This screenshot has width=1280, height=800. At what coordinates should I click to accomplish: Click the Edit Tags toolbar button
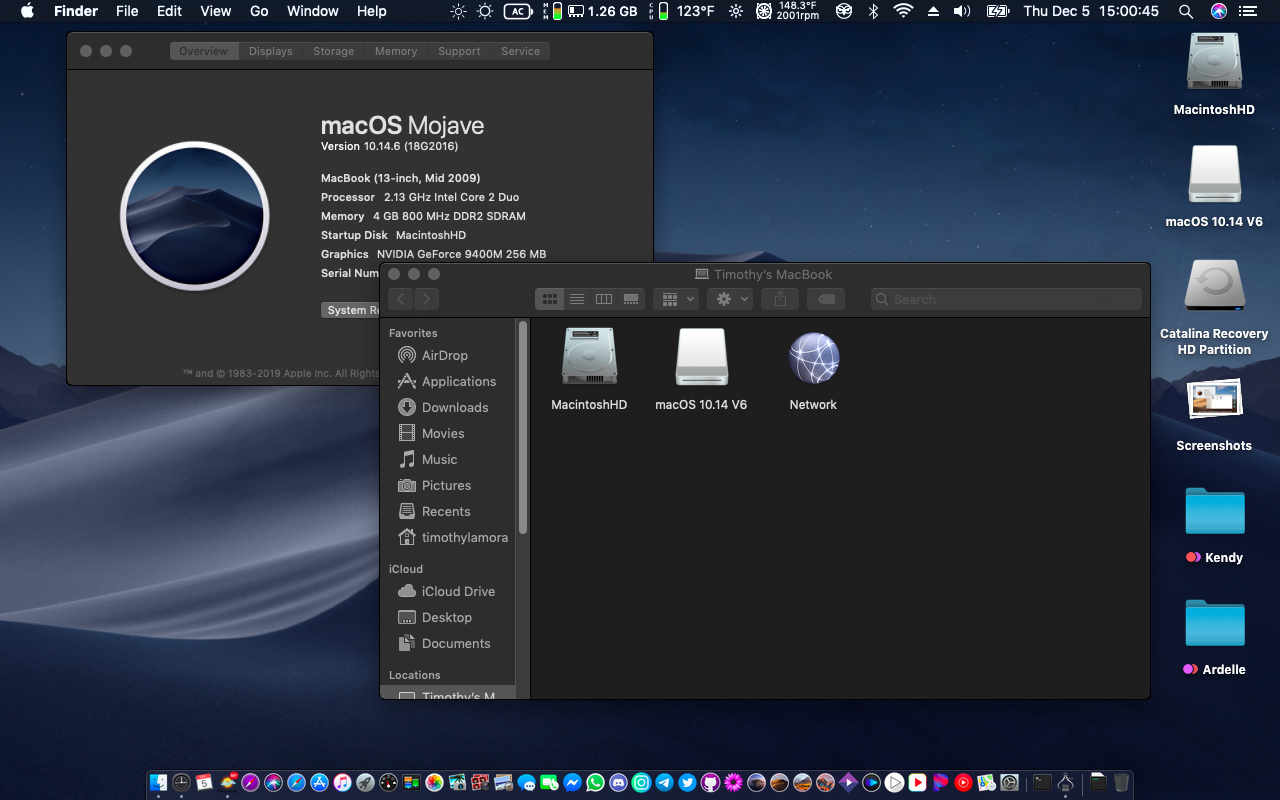coord(826,299)
